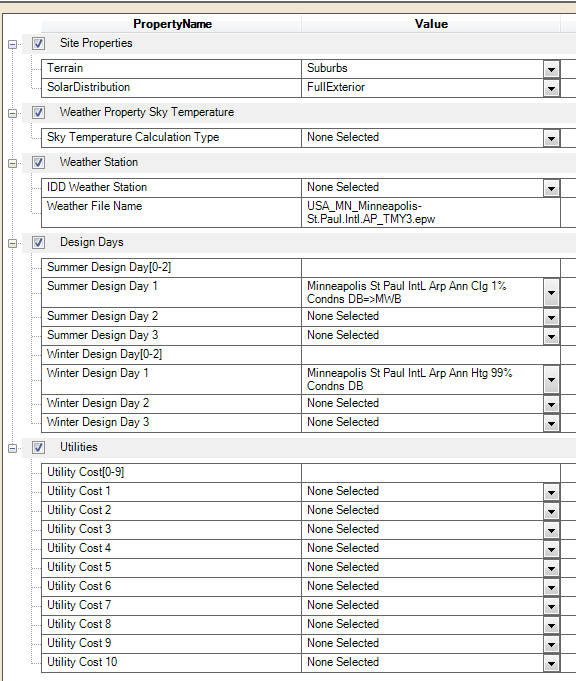Collapse the Weather Station tree group
The width and height of the screenshot is (576, 681).
click(13, 163)
